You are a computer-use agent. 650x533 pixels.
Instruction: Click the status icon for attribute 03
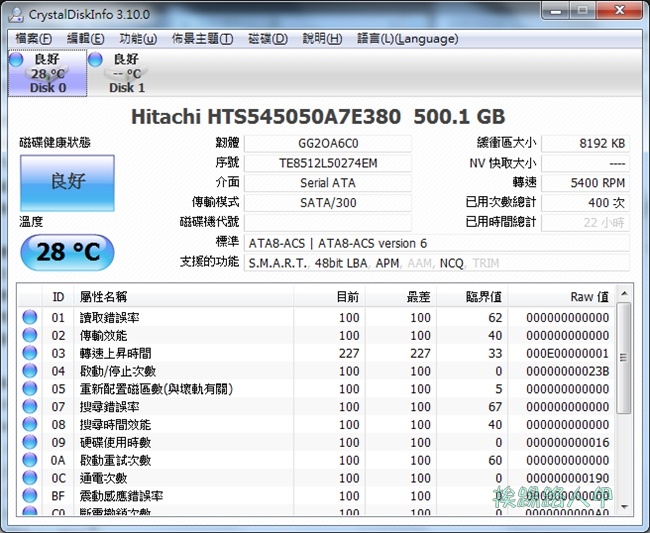29,353
